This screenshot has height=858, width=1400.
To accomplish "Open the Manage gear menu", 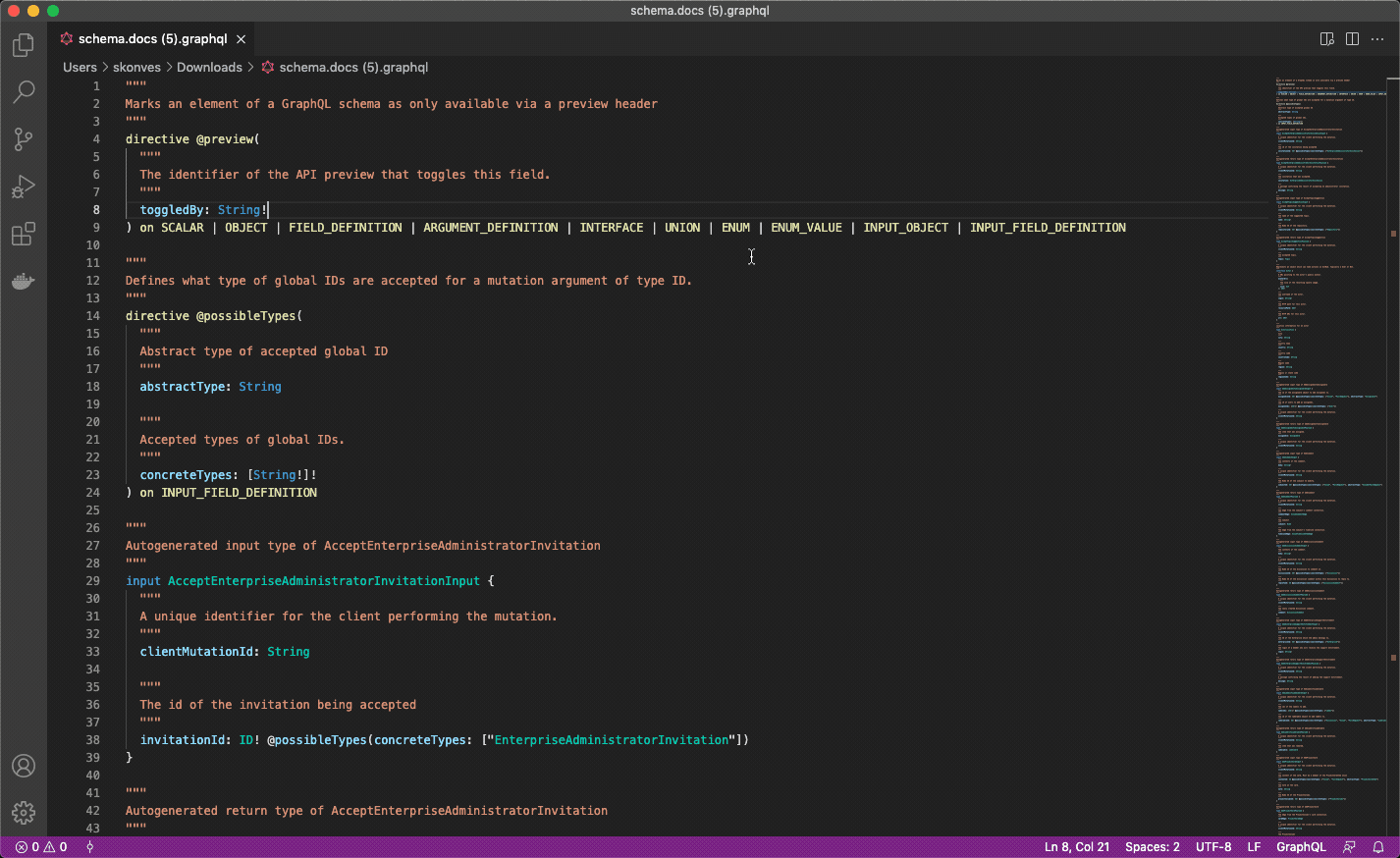I will click(x=24, y=813).
